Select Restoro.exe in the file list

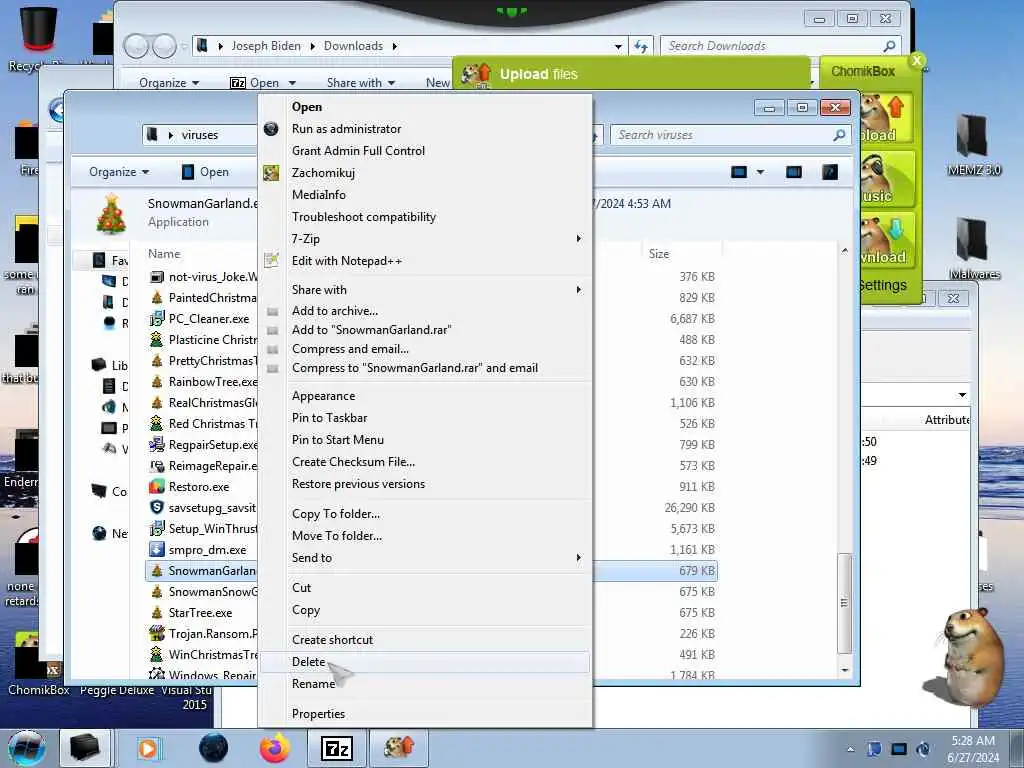(x=199, y=487)
